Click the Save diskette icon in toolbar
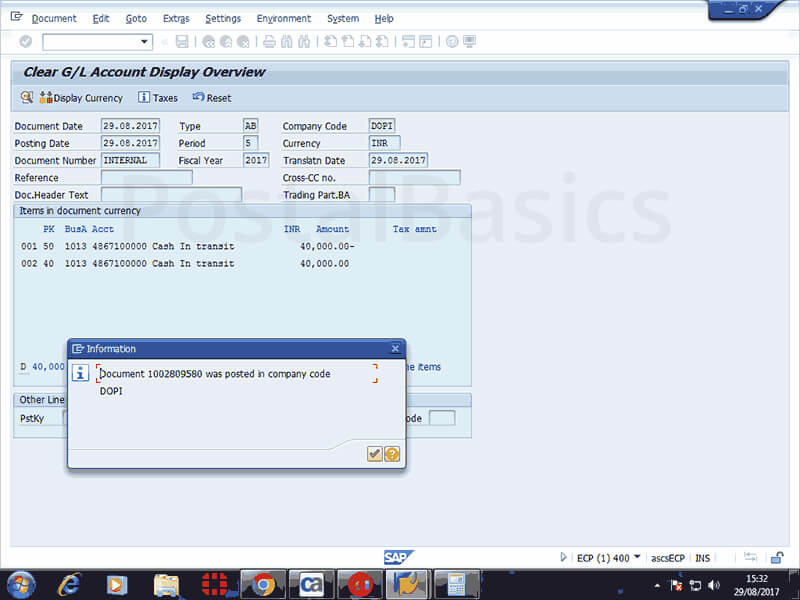Screen dimensions: 800x600 pyautogui.click(x=182, y=42)
